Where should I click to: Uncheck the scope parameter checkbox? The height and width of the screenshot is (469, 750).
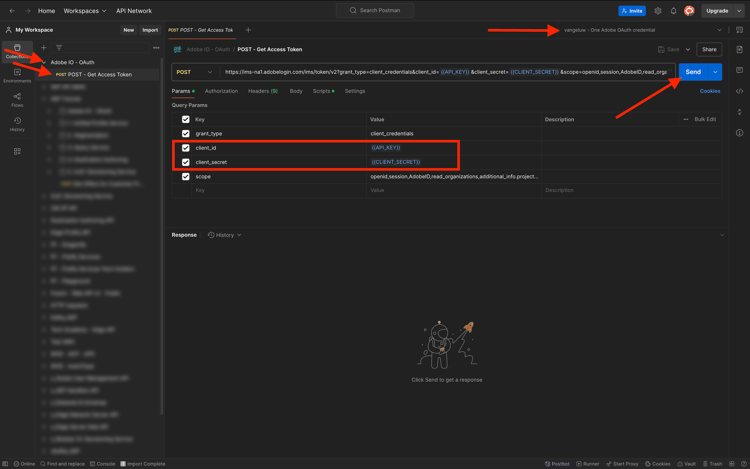(186, 176)
